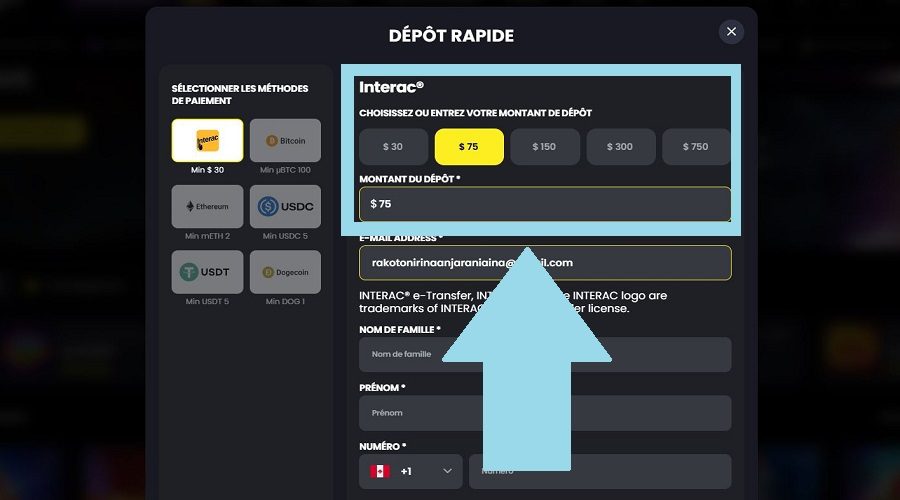Click the Numéro phone input field
Viewport: 900px width, 500px height.
point(600,471)
